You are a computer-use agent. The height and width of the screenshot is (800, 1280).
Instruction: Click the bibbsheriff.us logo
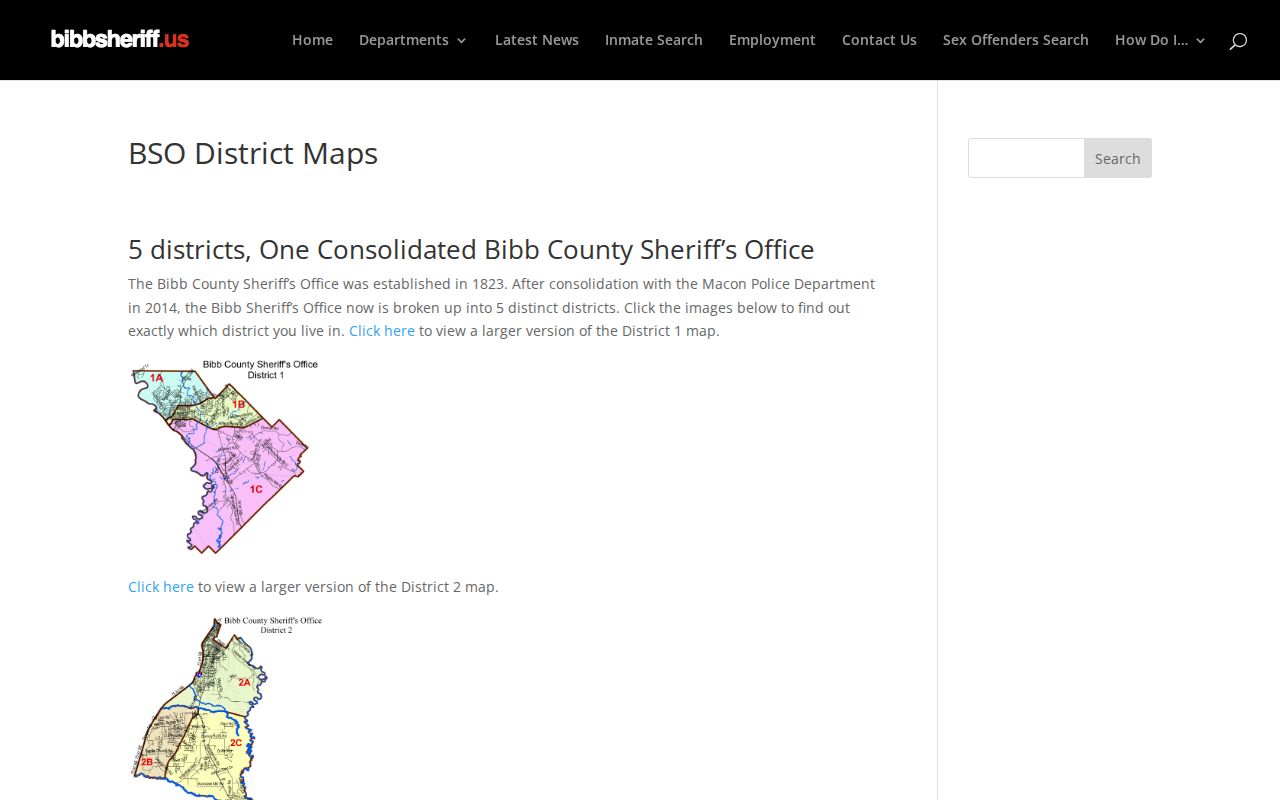tap(120, 39)
